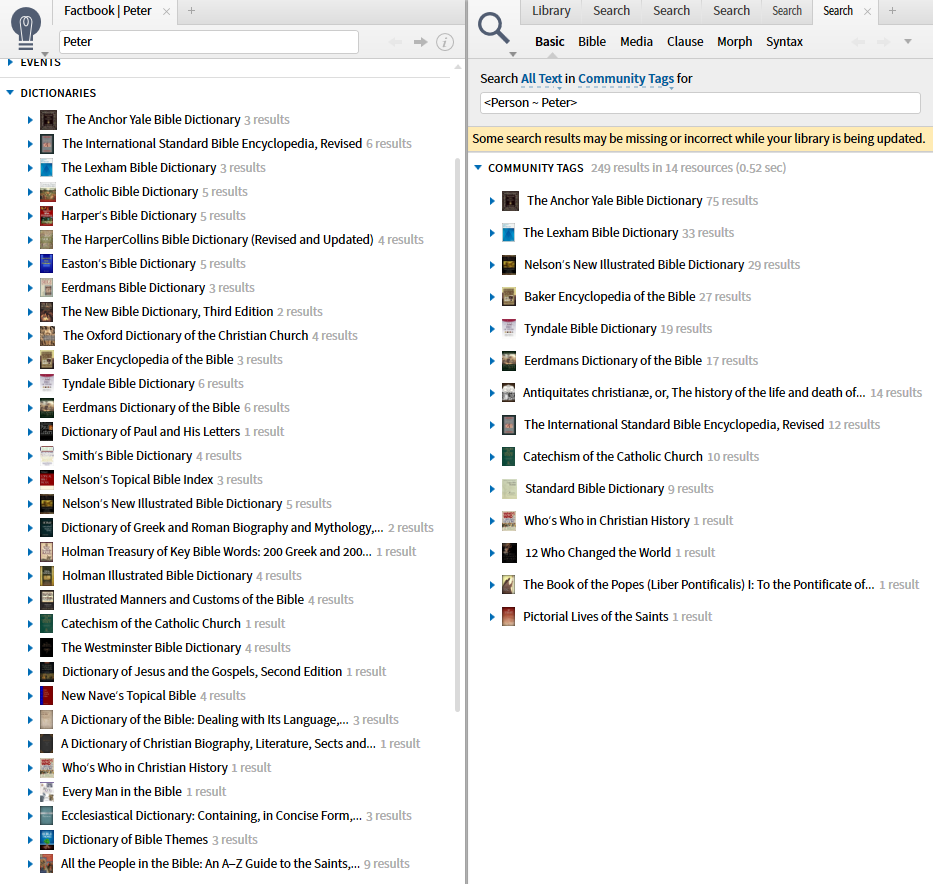Select Morph search type
Screen dimensions: 933x884
pos(734,42)
